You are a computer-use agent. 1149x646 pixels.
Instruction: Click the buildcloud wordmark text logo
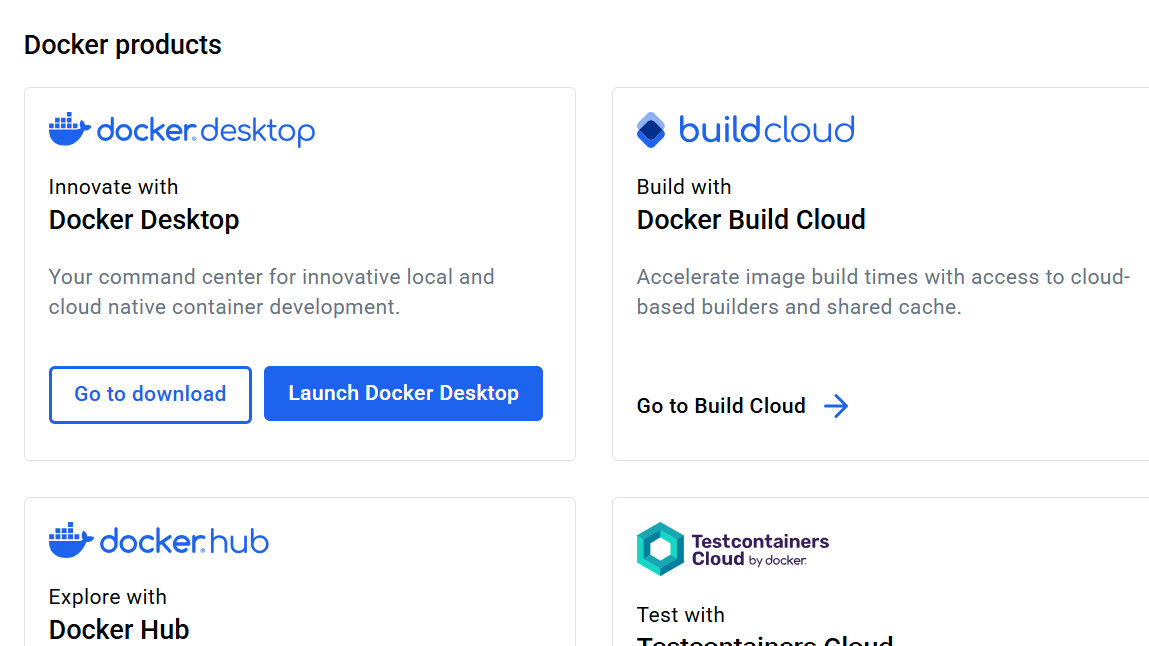pyautogui.click(x=766, y=130)
